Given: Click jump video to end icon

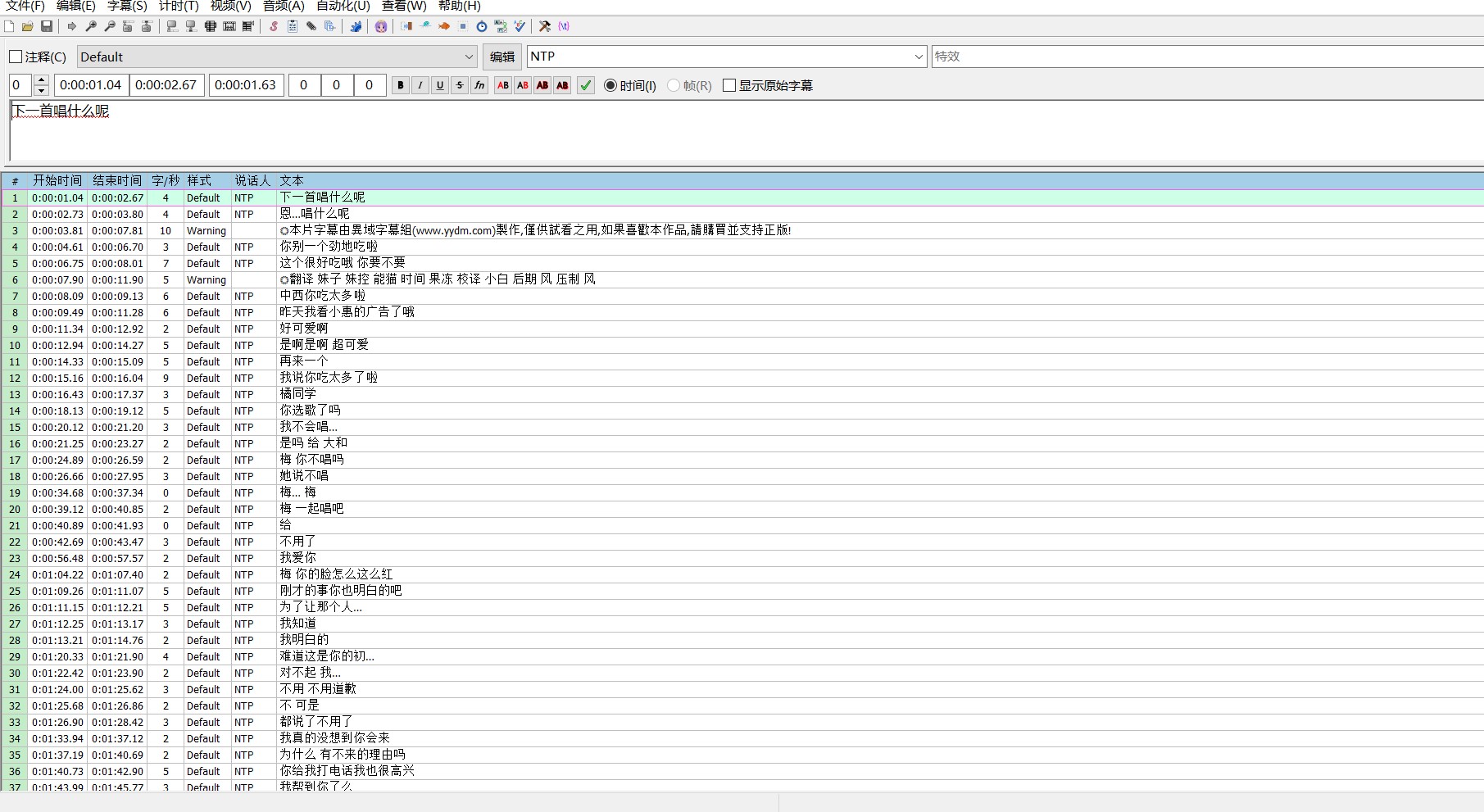Looking at the screenshot, I should 147,26.
